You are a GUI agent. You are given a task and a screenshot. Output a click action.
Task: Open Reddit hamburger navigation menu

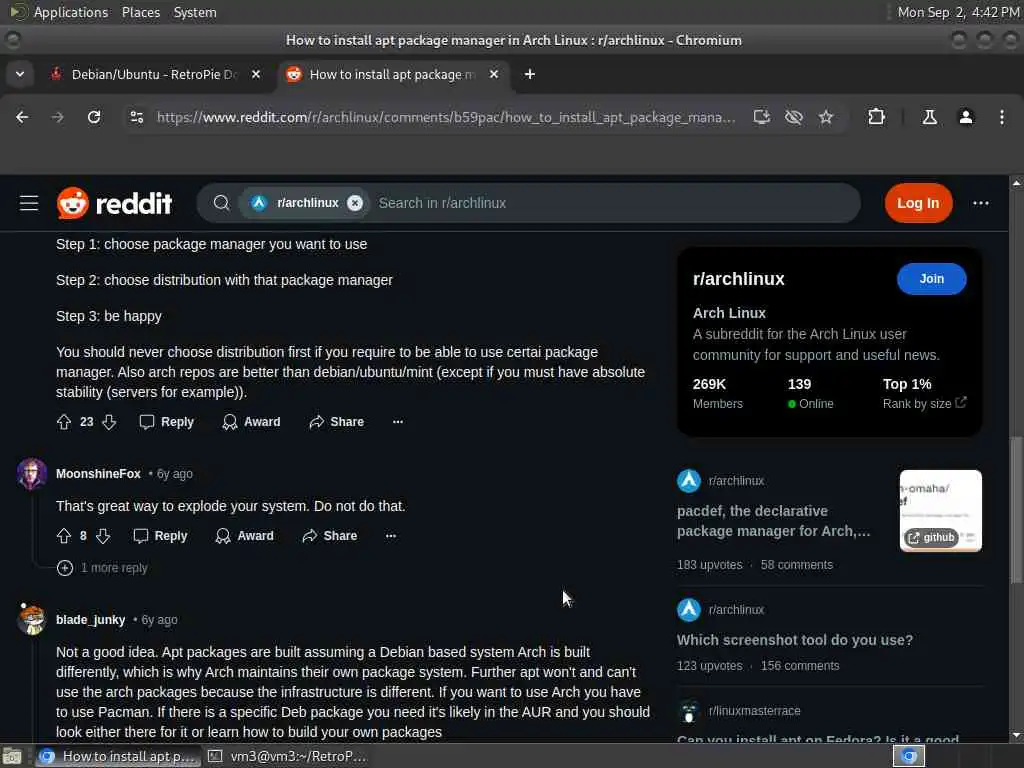pos(29,203)
